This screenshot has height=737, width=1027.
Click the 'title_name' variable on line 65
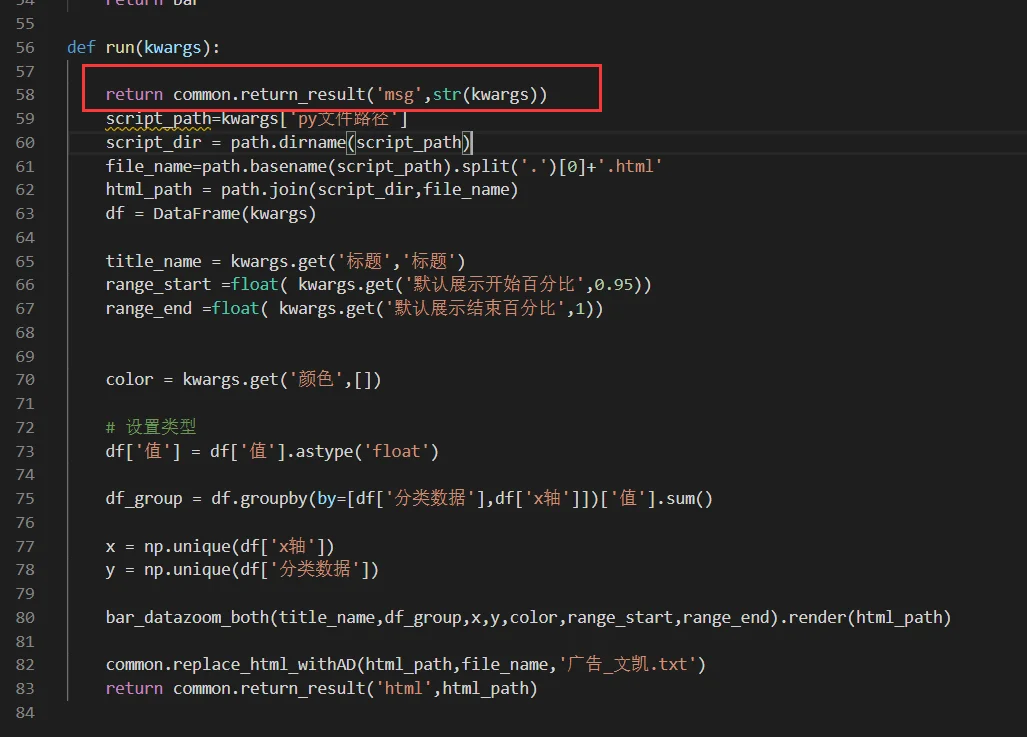tap(153, 261)
